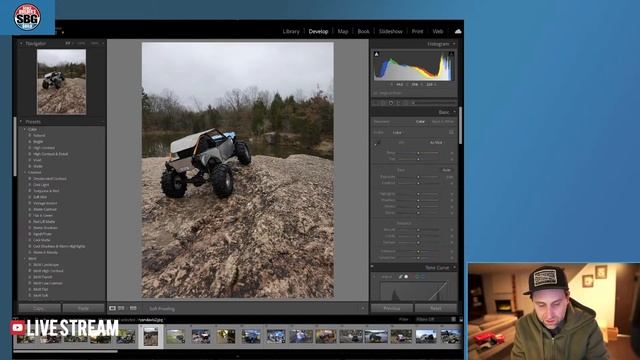Click the Tone Curve point adjustment icon
The height and width of the screenshot is (360, 640).
click(x=401, y=277)
